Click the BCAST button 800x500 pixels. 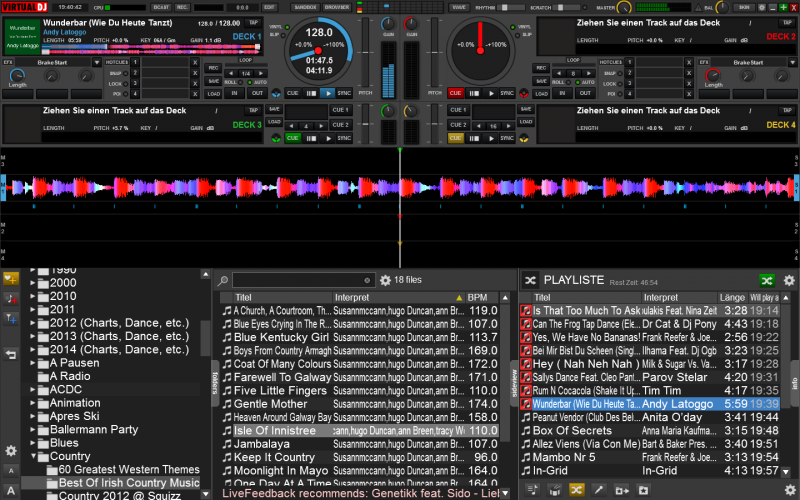point(161,7)
